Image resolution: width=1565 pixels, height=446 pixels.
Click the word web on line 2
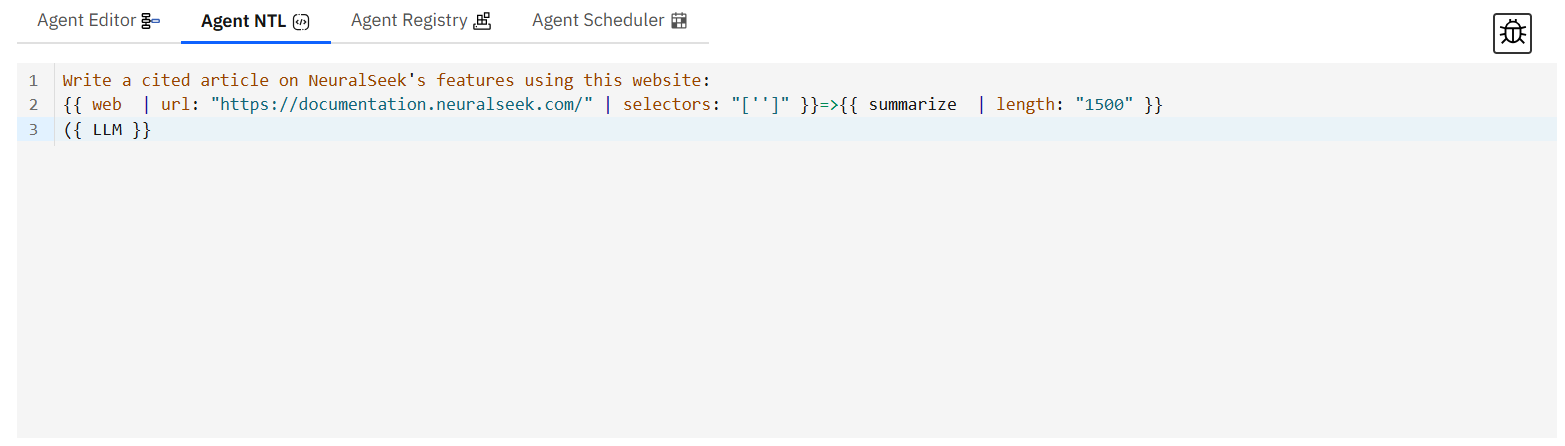pyautogui.click(x=107, y=105)
